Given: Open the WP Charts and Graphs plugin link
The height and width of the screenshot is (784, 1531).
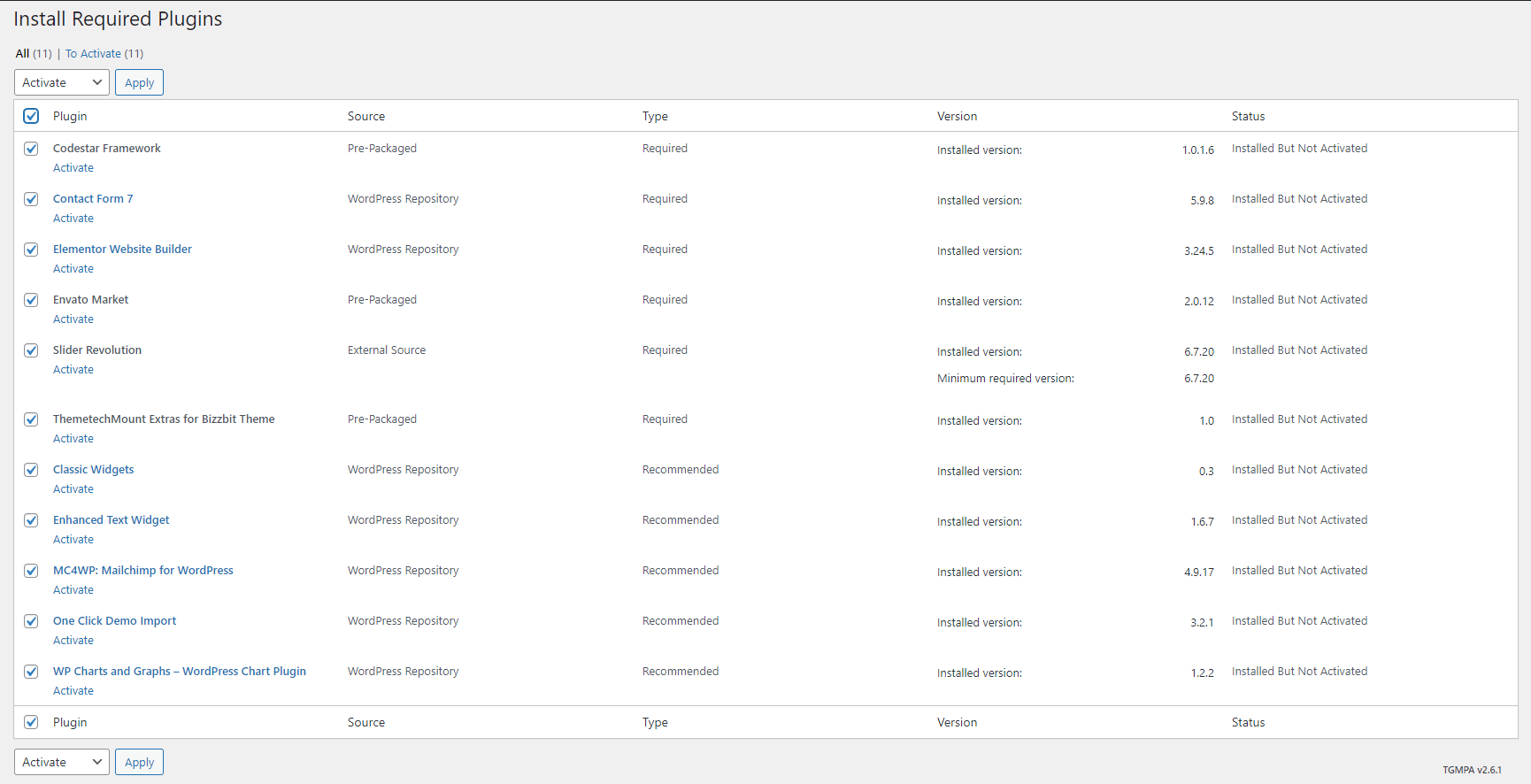Looking at the screenshot, I should coord(180,672).
